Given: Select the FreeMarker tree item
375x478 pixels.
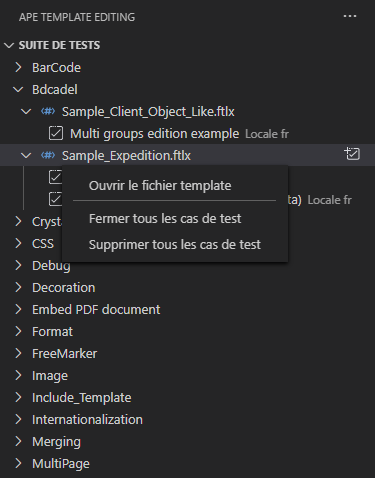Looking at the screenshot, I should 64,353.
